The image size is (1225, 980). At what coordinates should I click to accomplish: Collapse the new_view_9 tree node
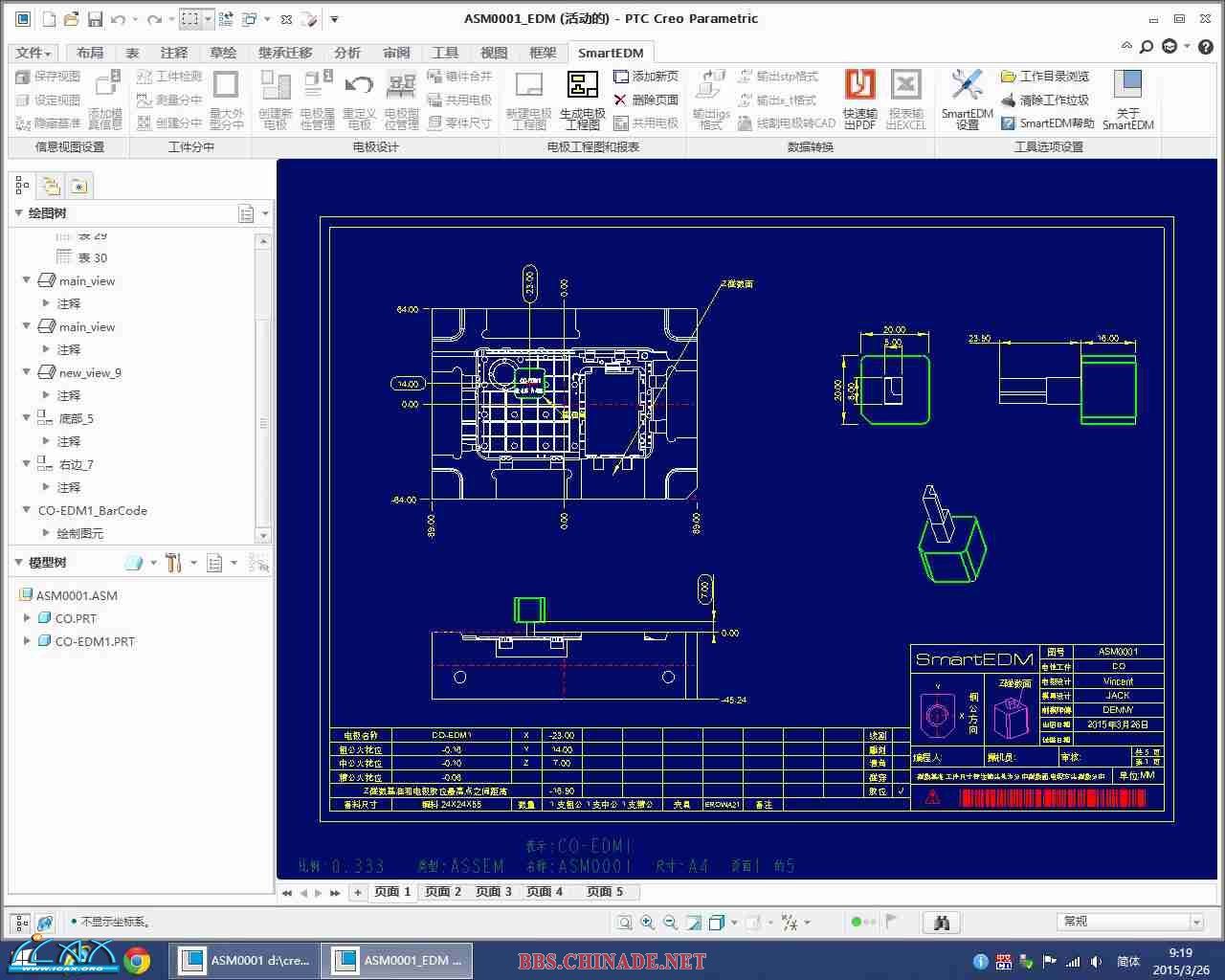(26, 372)
